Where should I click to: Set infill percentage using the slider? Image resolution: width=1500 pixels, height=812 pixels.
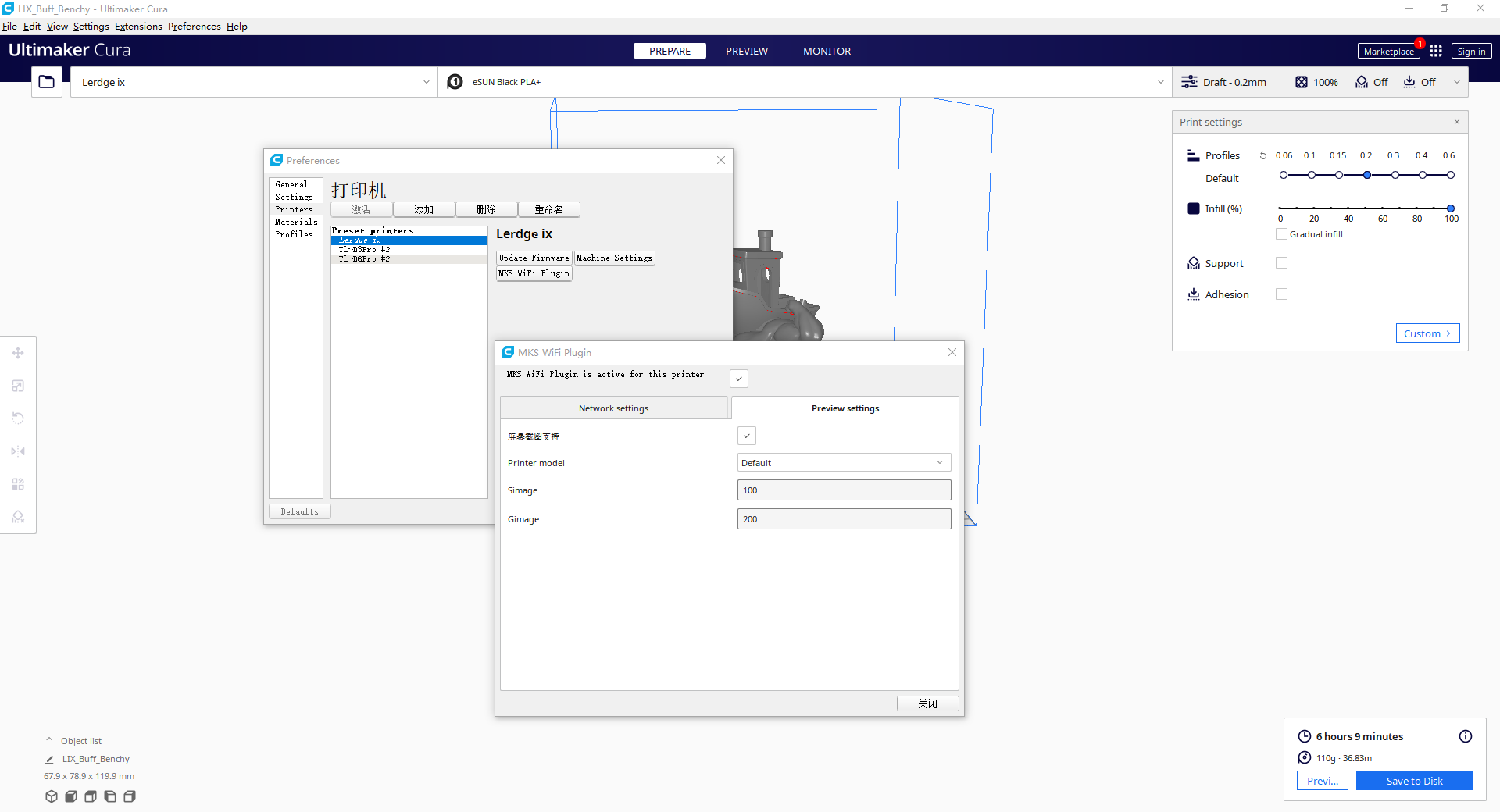pos(1450,208)
